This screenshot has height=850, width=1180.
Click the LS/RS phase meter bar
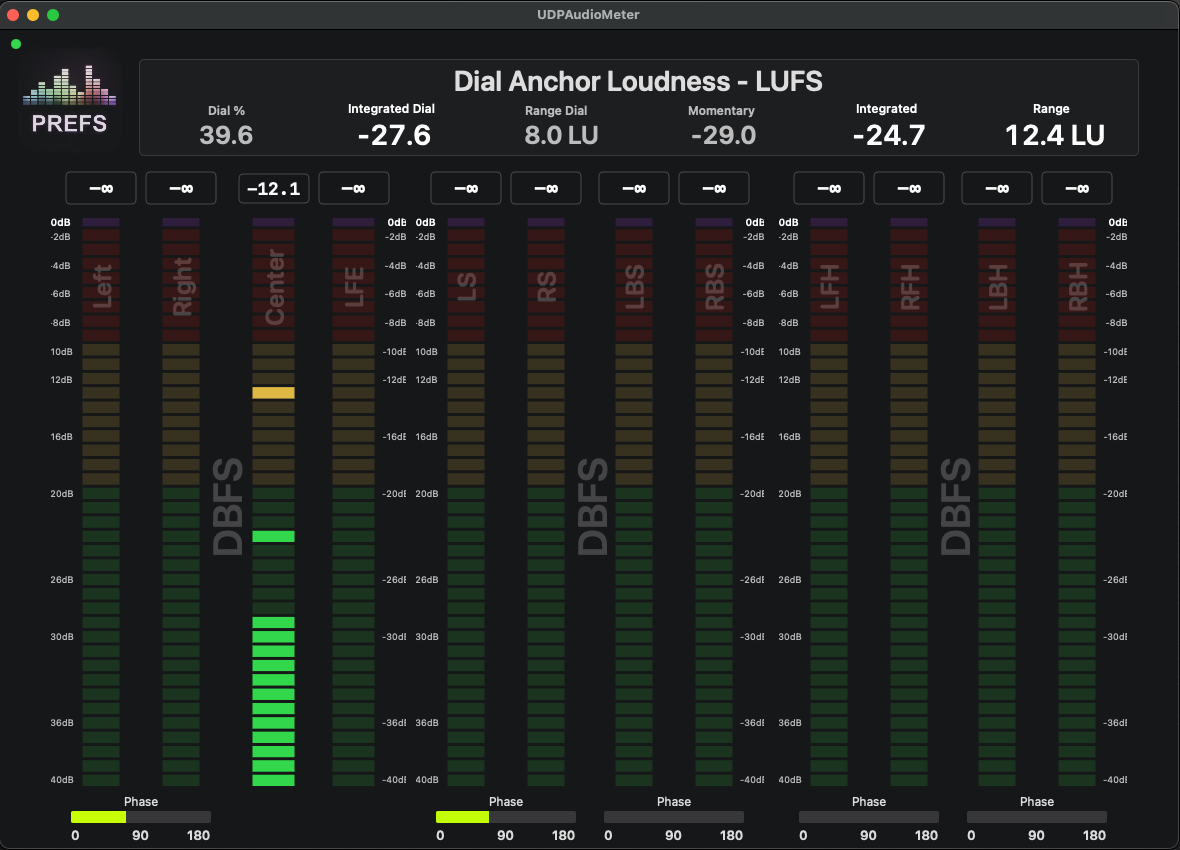506,817
